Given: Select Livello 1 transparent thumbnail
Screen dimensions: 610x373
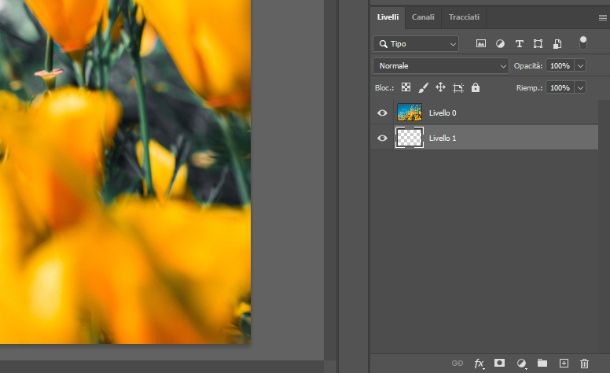Looking at the screenshot, I should (409, 138).
